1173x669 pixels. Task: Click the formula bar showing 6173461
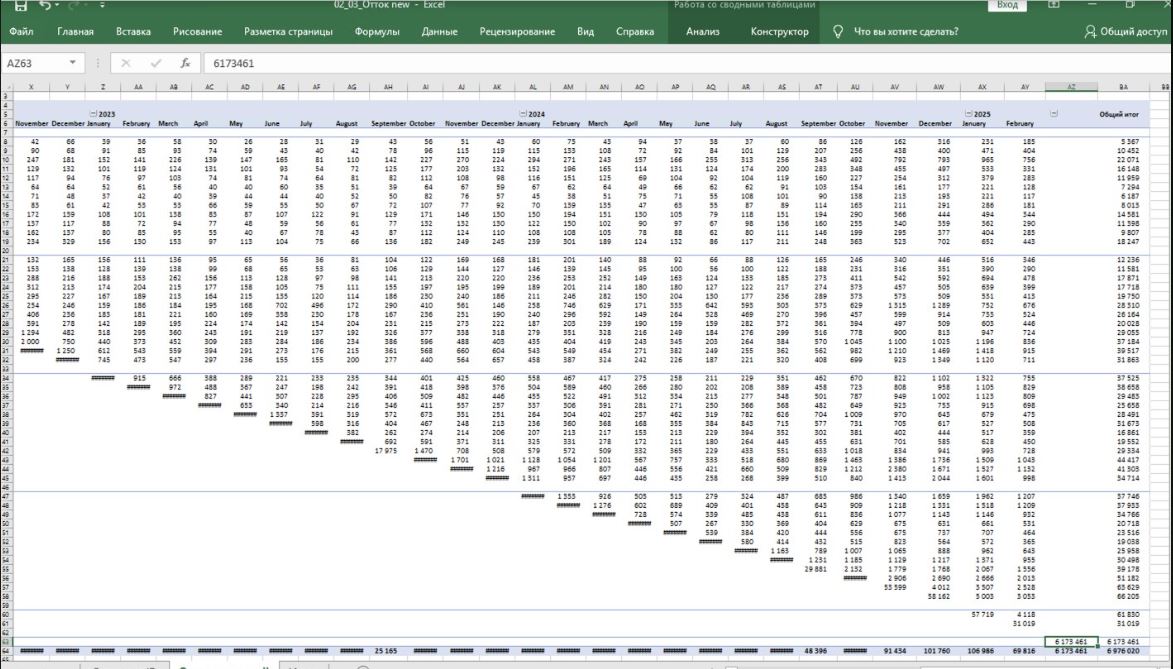600,62
